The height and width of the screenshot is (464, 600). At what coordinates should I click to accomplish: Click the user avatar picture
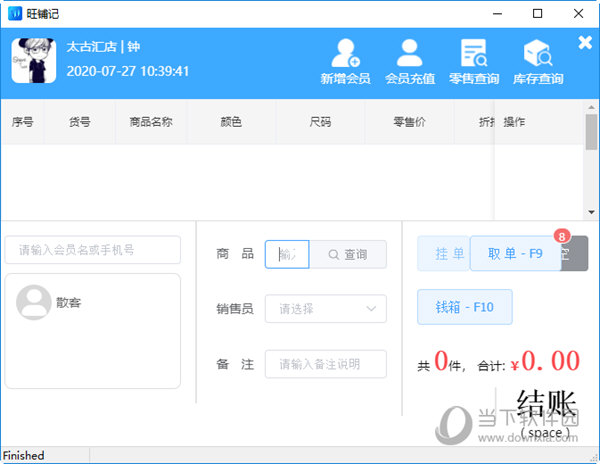click(34, 60)
